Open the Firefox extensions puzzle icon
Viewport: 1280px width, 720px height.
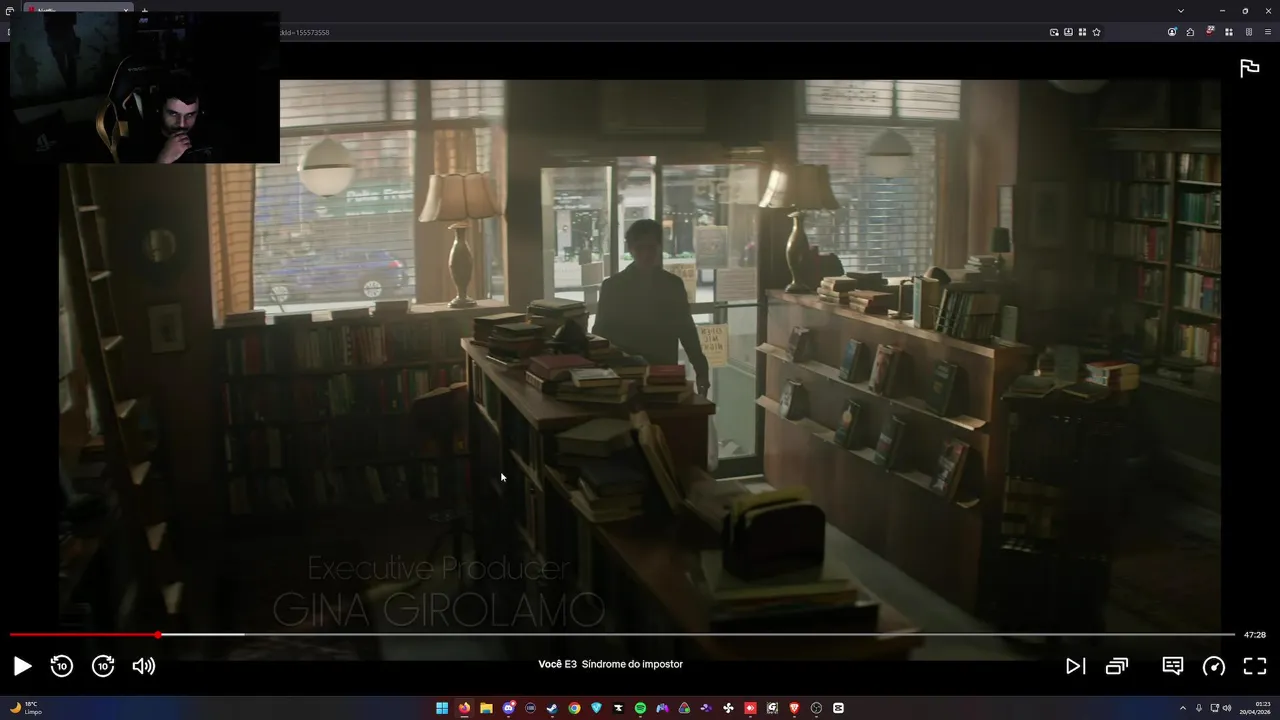coord(1190,32)
